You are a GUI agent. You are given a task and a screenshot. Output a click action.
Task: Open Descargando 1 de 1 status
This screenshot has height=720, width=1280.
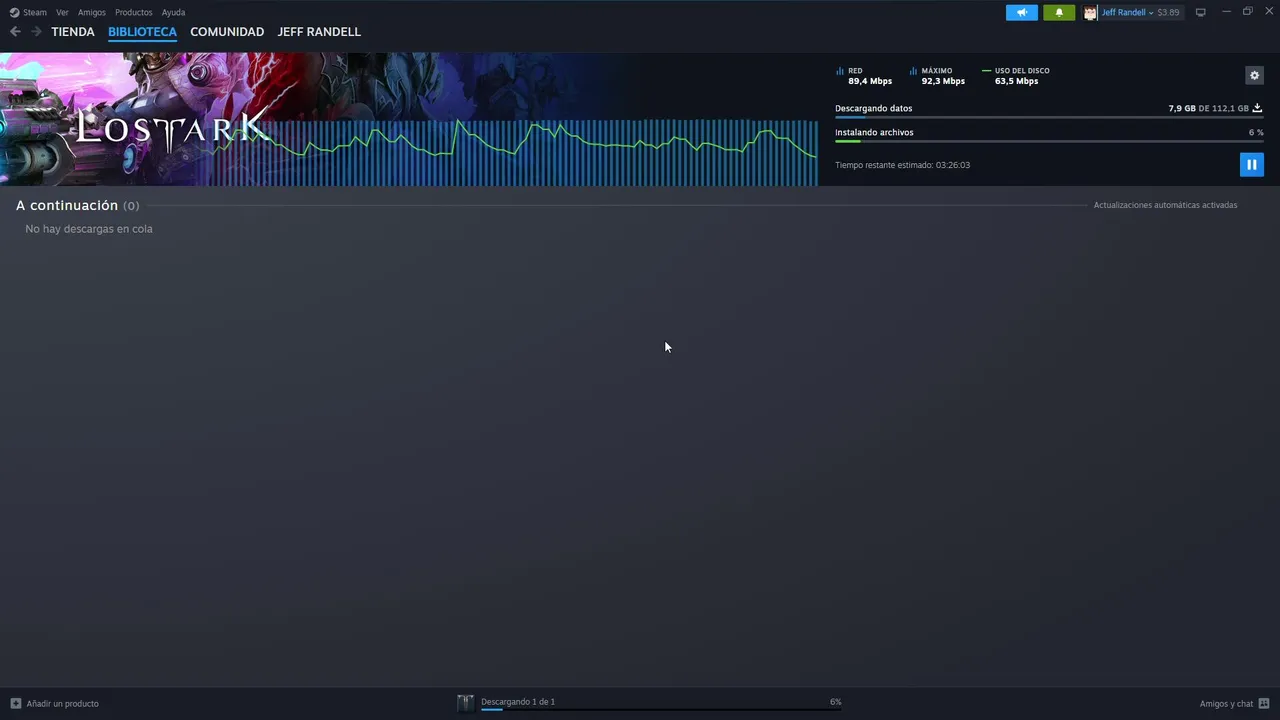pos(518,701)
